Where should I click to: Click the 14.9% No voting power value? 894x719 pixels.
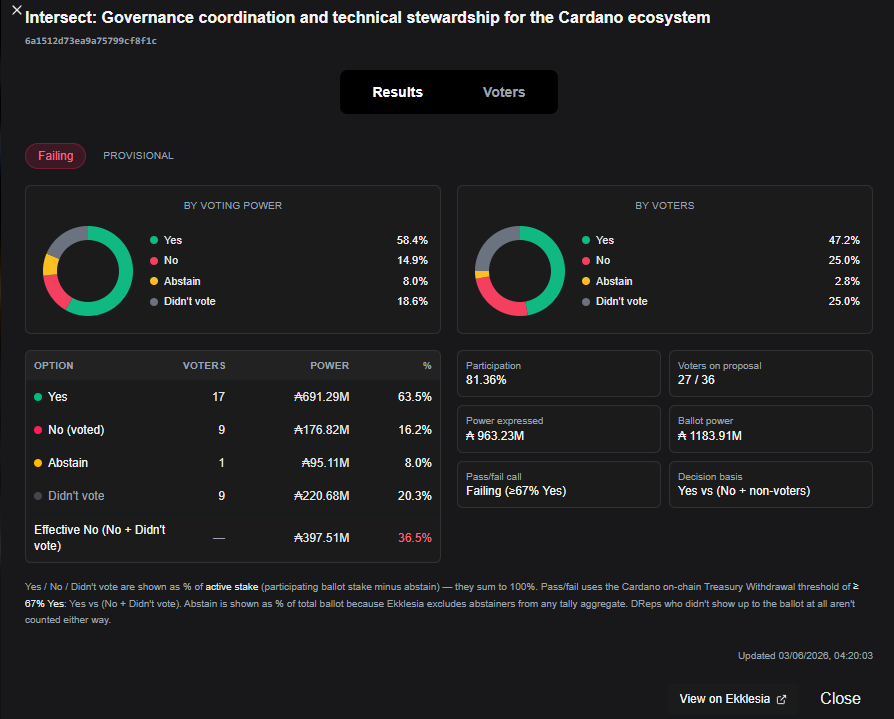(412, 261)
